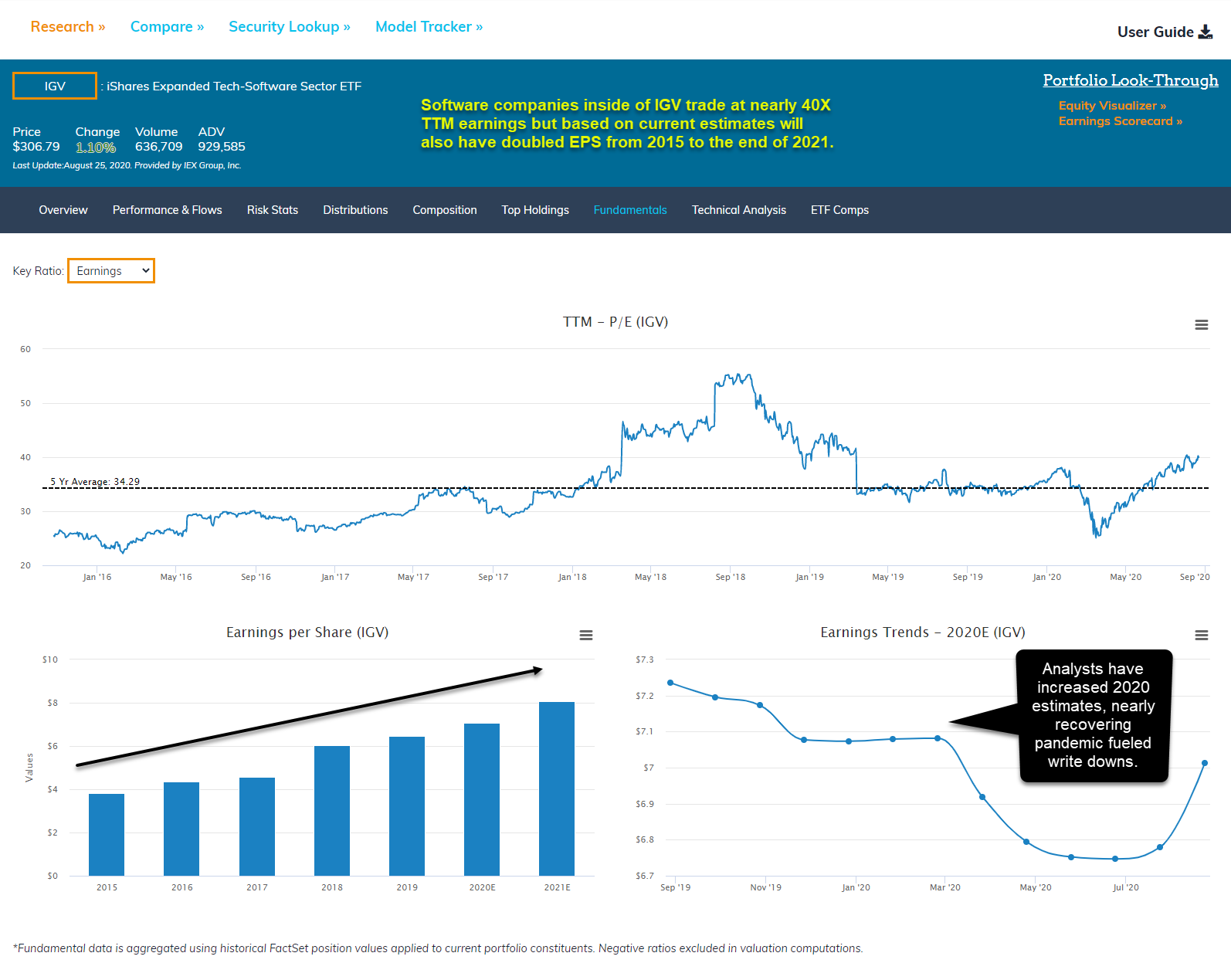The height and width of the screenshot is (980, 1231).
Task: Open the Key Ratio Earnings dropdown
Action: [111, 271]
